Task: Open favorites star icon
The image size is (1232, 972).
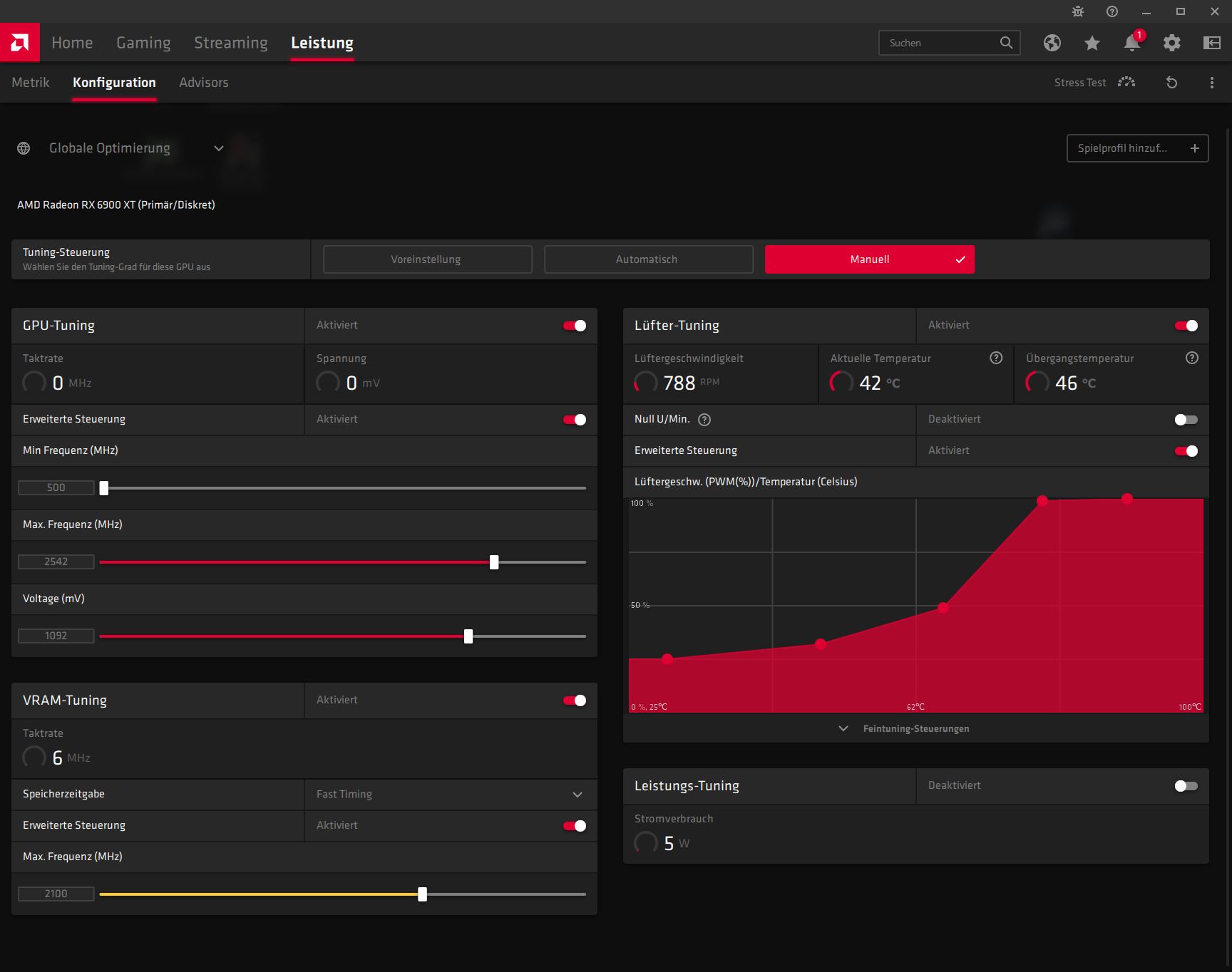Action: click(x=1092, y=43)
